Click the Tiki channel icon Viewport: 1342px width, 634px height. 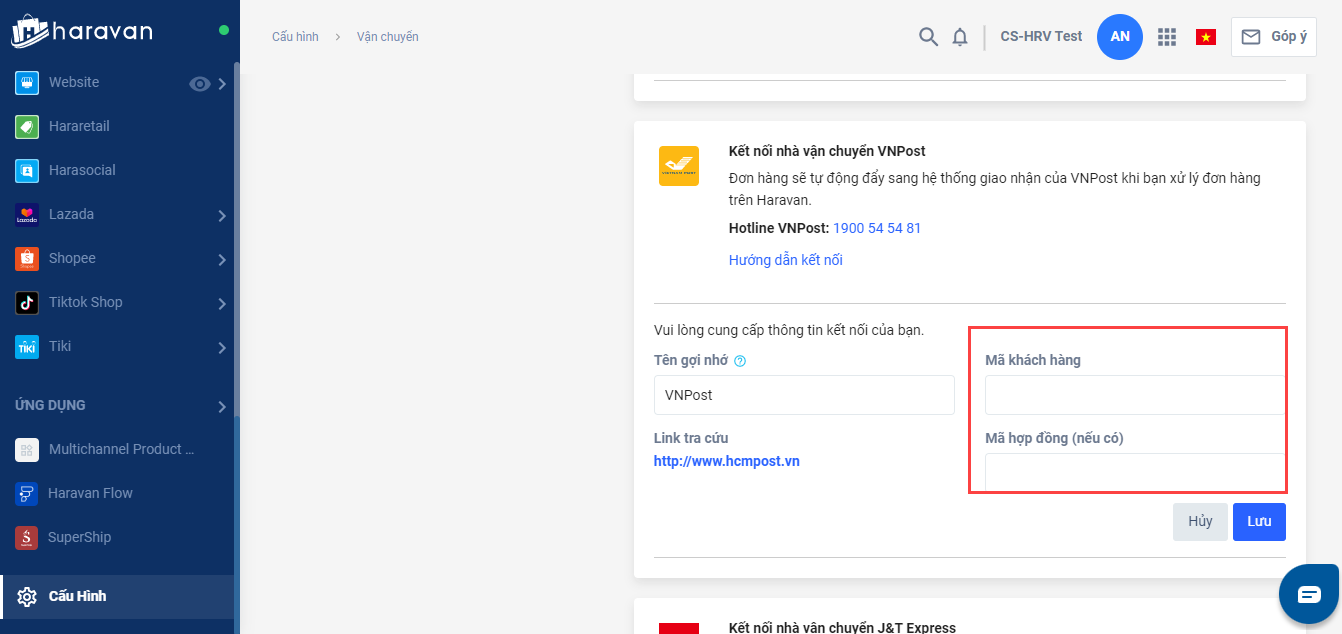click(x=27, y=347)
